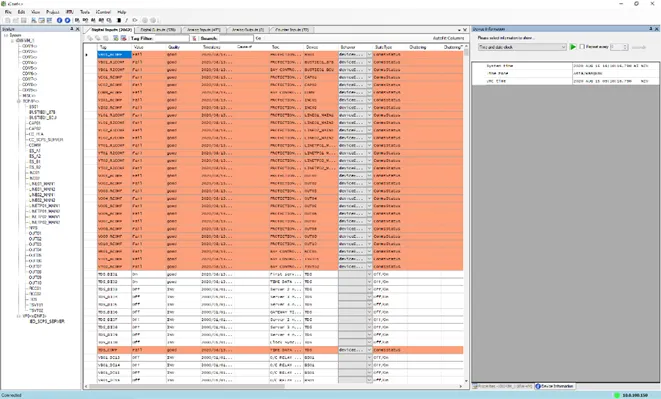Open the tab list overflow arrow
Image resolution: width=661 pixels, height=399 pixels.
tap(459, 30)
